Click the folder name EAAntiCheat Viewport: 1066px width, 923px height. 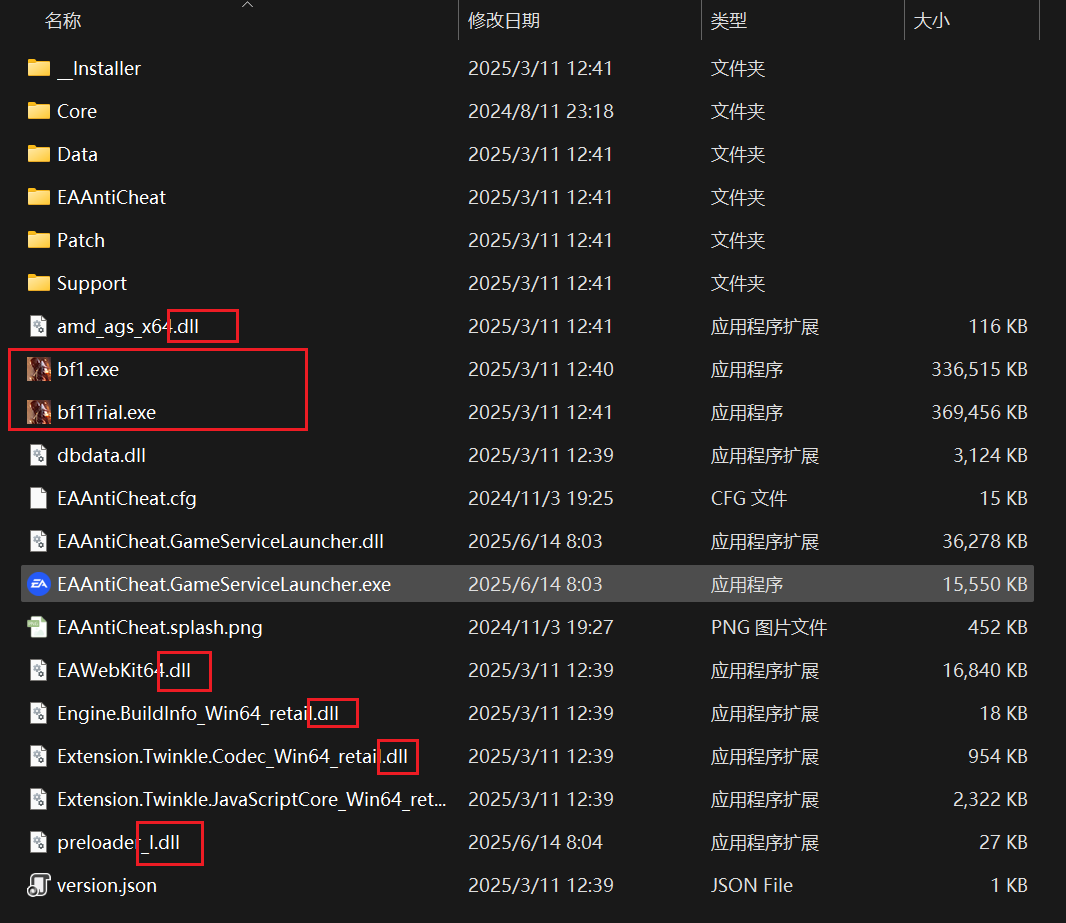coord(111,197)
